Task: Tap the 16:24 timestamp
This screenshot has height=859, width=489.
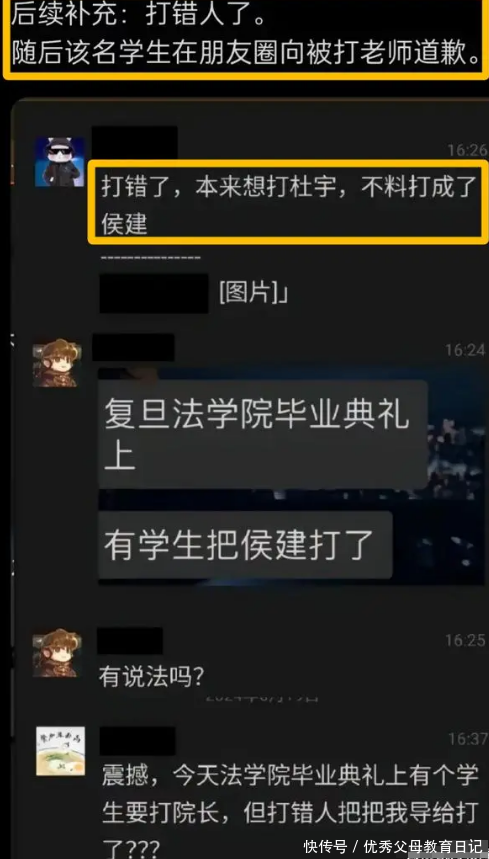Action: (x=465, y=350)
